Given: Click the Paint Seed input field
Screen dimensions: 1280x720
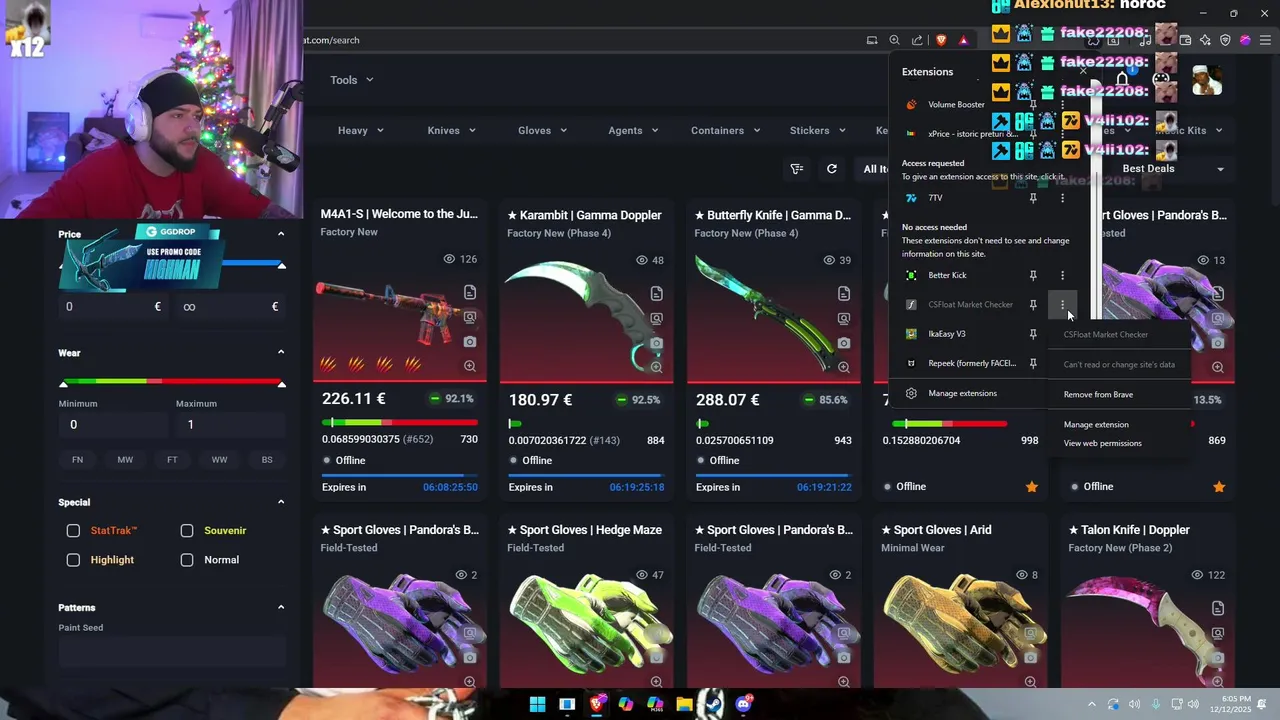Looking at the screenshot, I should click(172, 653).
